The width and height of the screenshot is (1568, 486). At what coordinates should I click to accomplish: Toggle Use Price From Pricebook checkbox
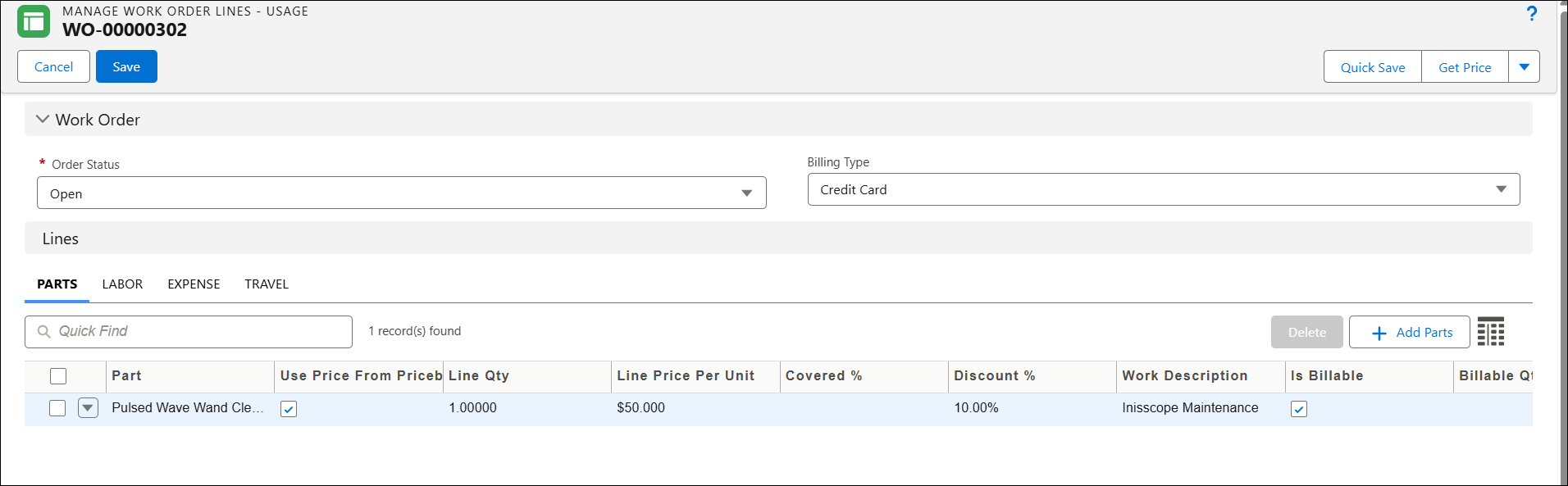tap(289, 409)
